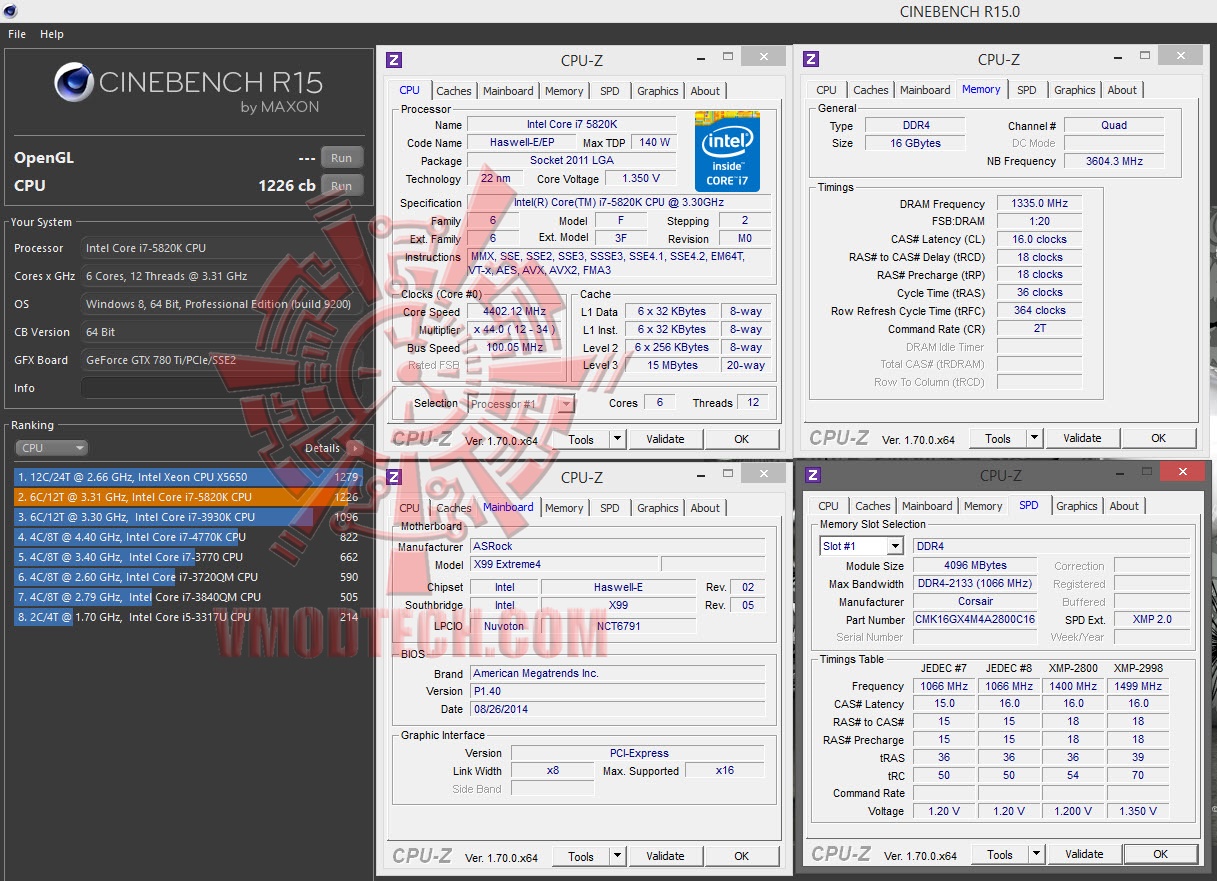This screenshot has width=1217, height=881.
Task: Switch to Graphics tab in Memory CPU-Z window
Action: pyautogui.click(x=1075, y=90)
